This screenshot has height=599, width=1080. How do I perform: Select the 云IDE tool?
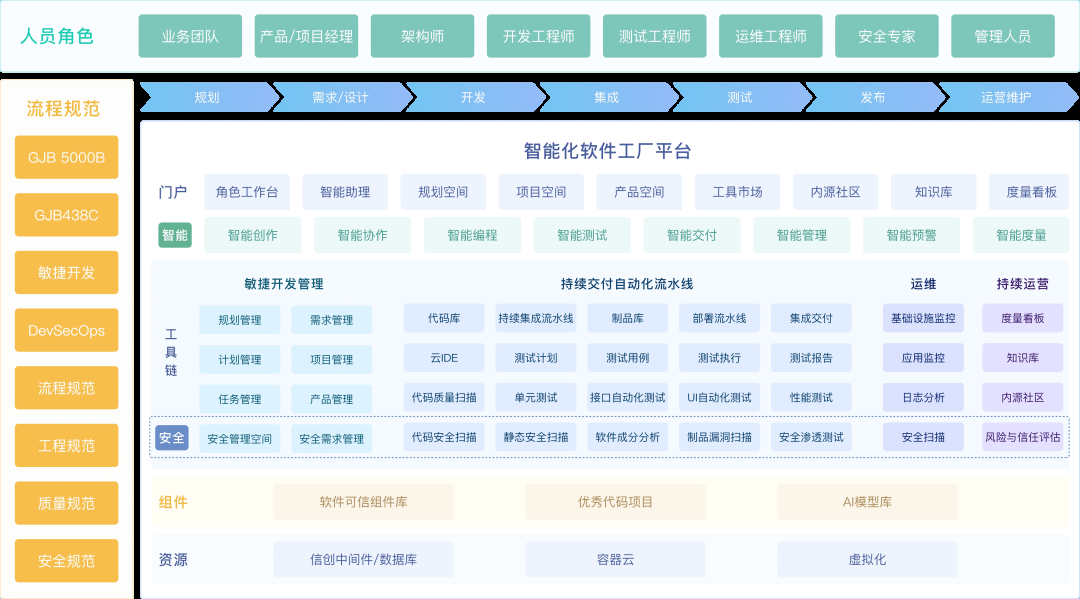coord(443,357)
